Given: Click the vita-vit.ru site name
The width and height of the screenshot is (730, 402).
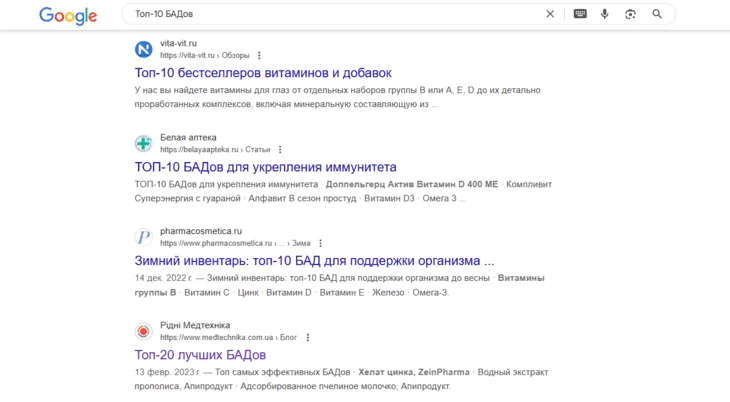Looking at the screenshot, I should coord(178,43).
